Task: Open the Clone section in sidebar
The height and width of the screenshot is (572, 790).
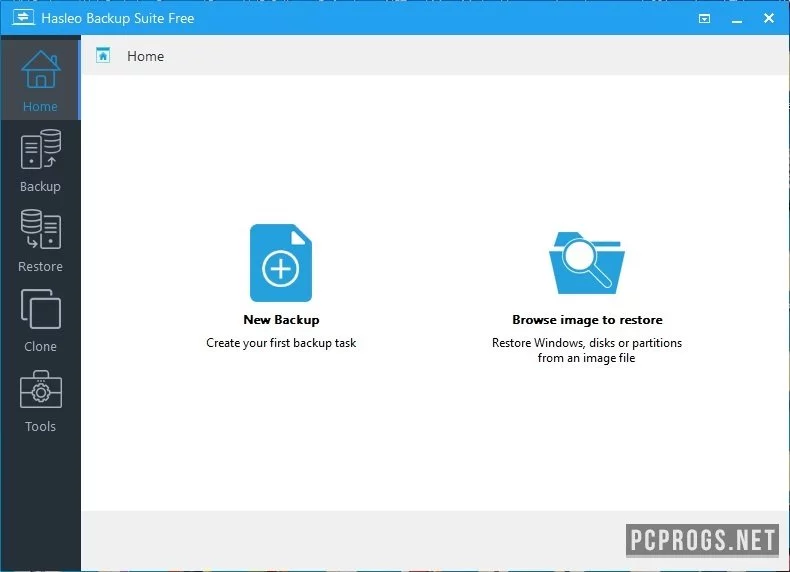Action: pyautogui.click(x=40, y=321)
